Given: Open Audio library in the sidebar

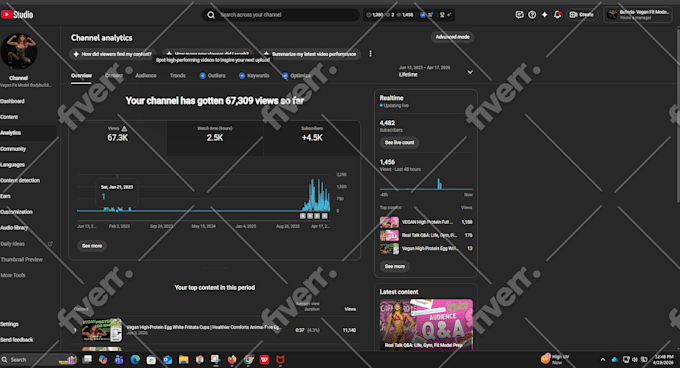Looking at the screenshot, I should coord(14,228).
